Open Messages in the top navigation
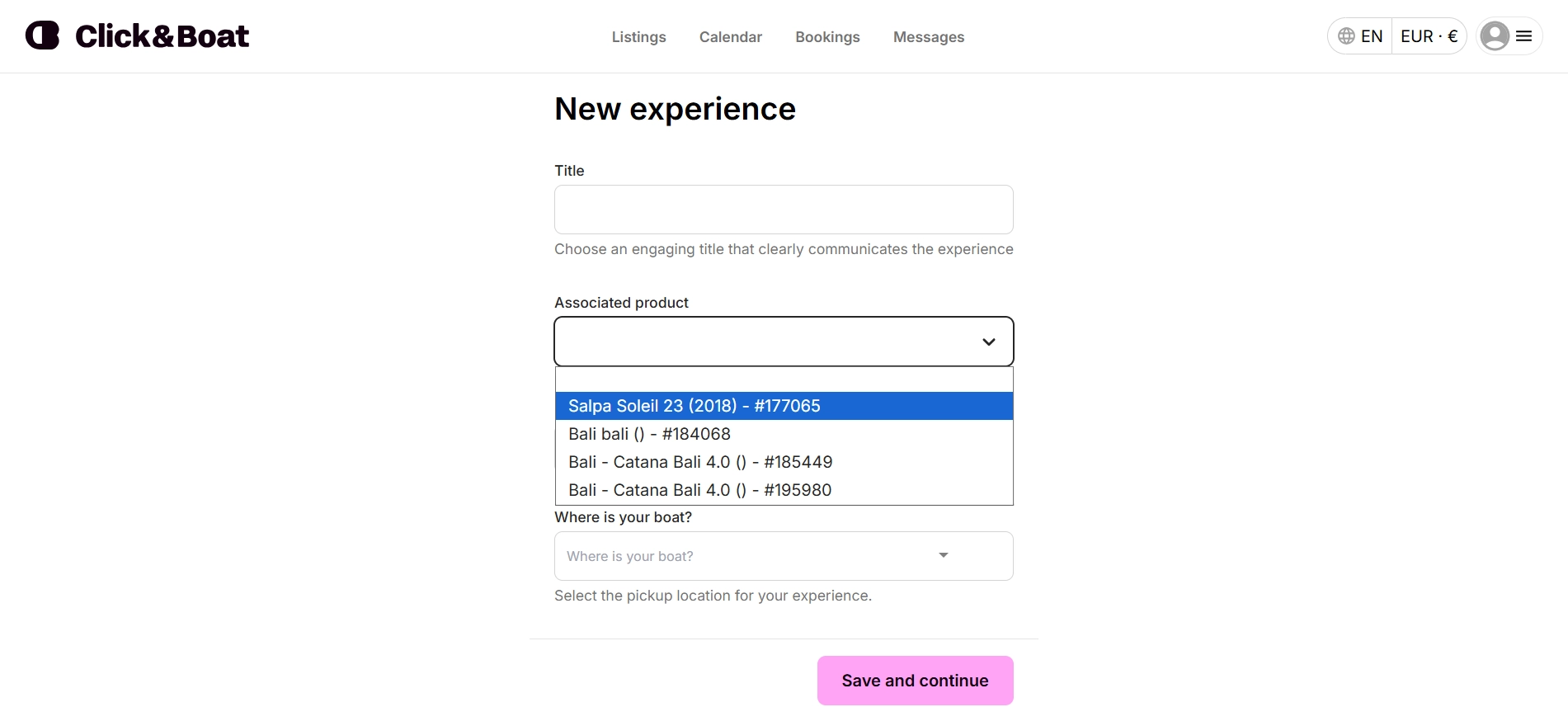Screen dimensions: 1568x707 [x=928, y=37]
